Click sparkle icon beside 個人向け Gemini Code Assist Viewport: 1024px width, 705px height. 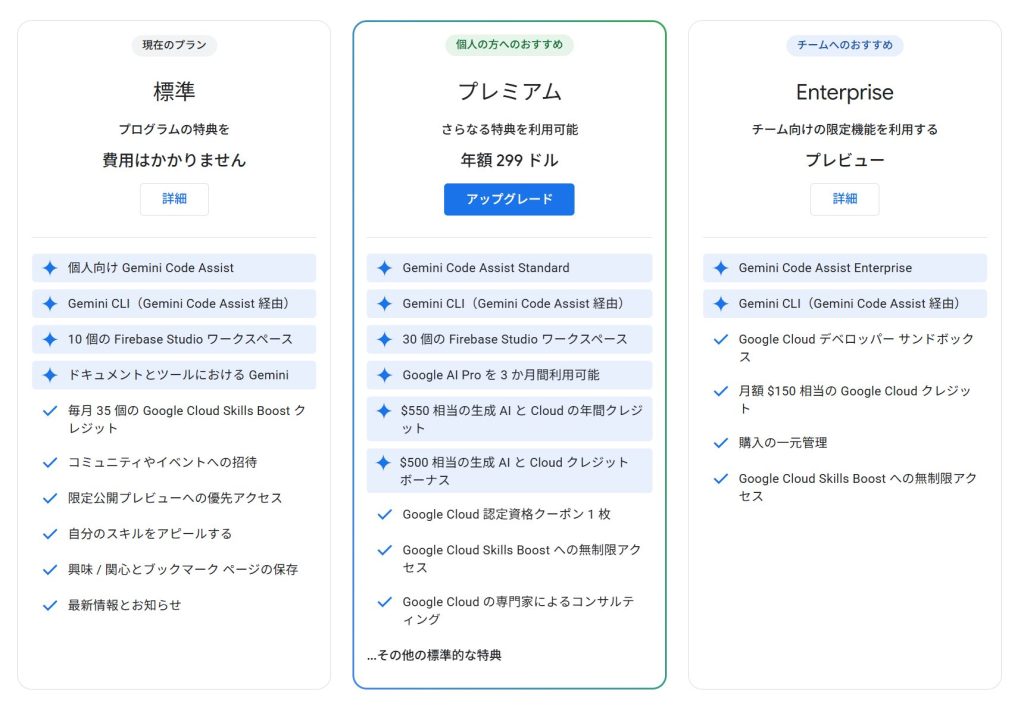[x=50, y=268]
